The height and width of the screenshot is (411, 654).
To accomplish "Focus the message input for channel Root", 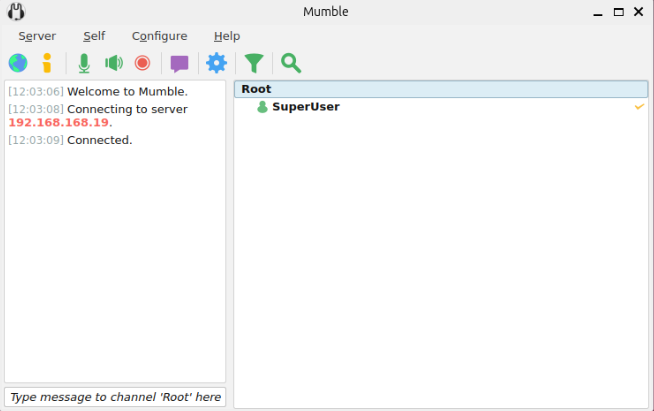I will [115, 397].
